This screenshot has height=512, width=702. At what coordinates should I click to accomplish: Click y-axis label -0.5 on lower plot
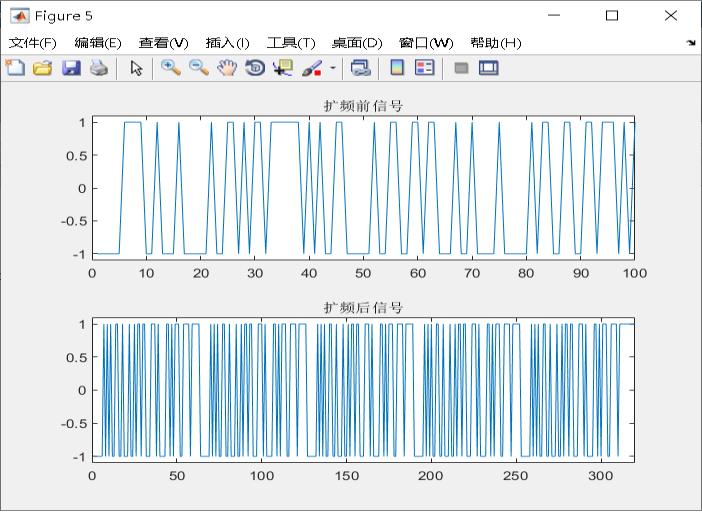[73, 423]
